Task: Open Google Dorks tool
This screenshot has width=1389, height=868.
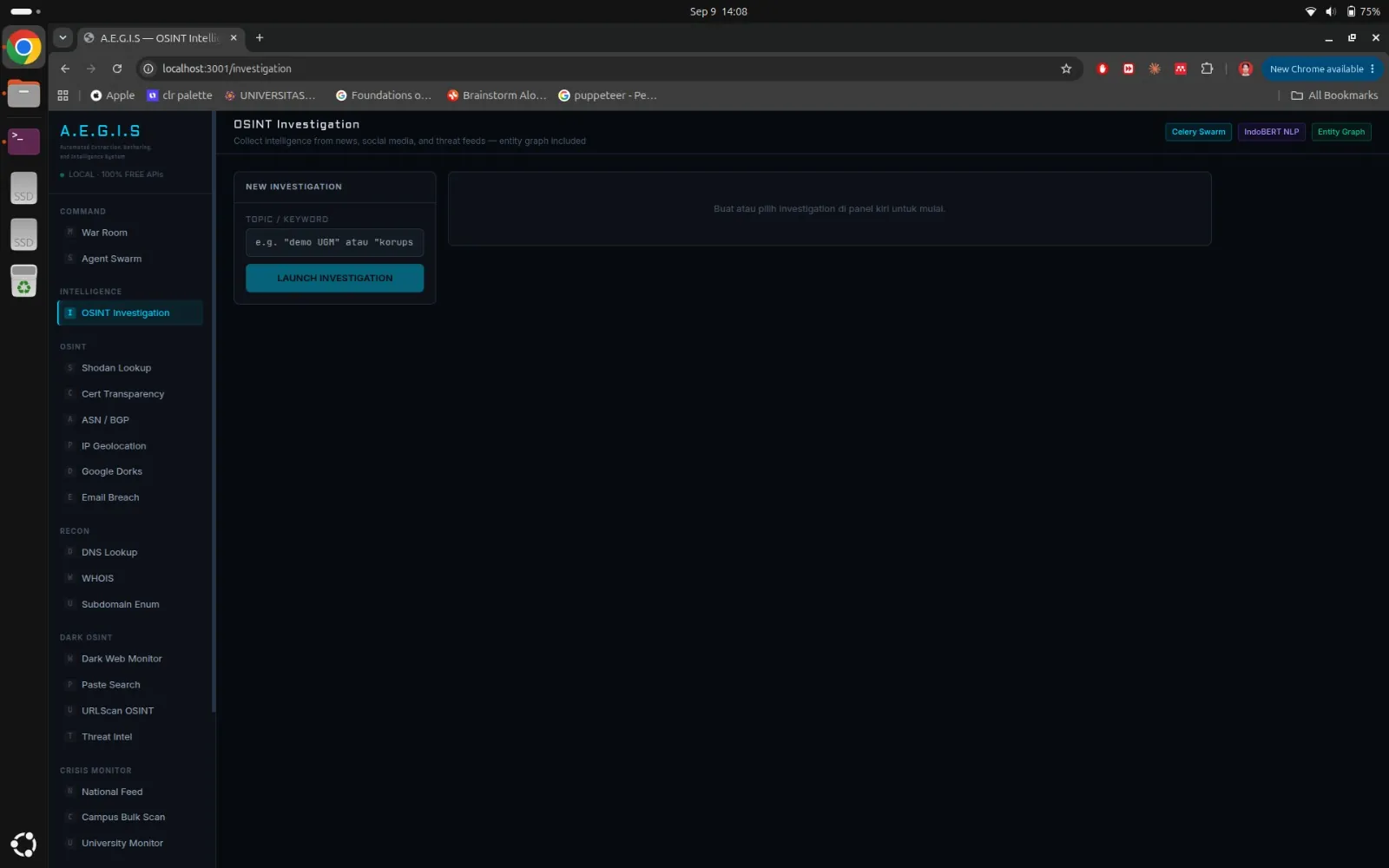Action: point(129,471)
